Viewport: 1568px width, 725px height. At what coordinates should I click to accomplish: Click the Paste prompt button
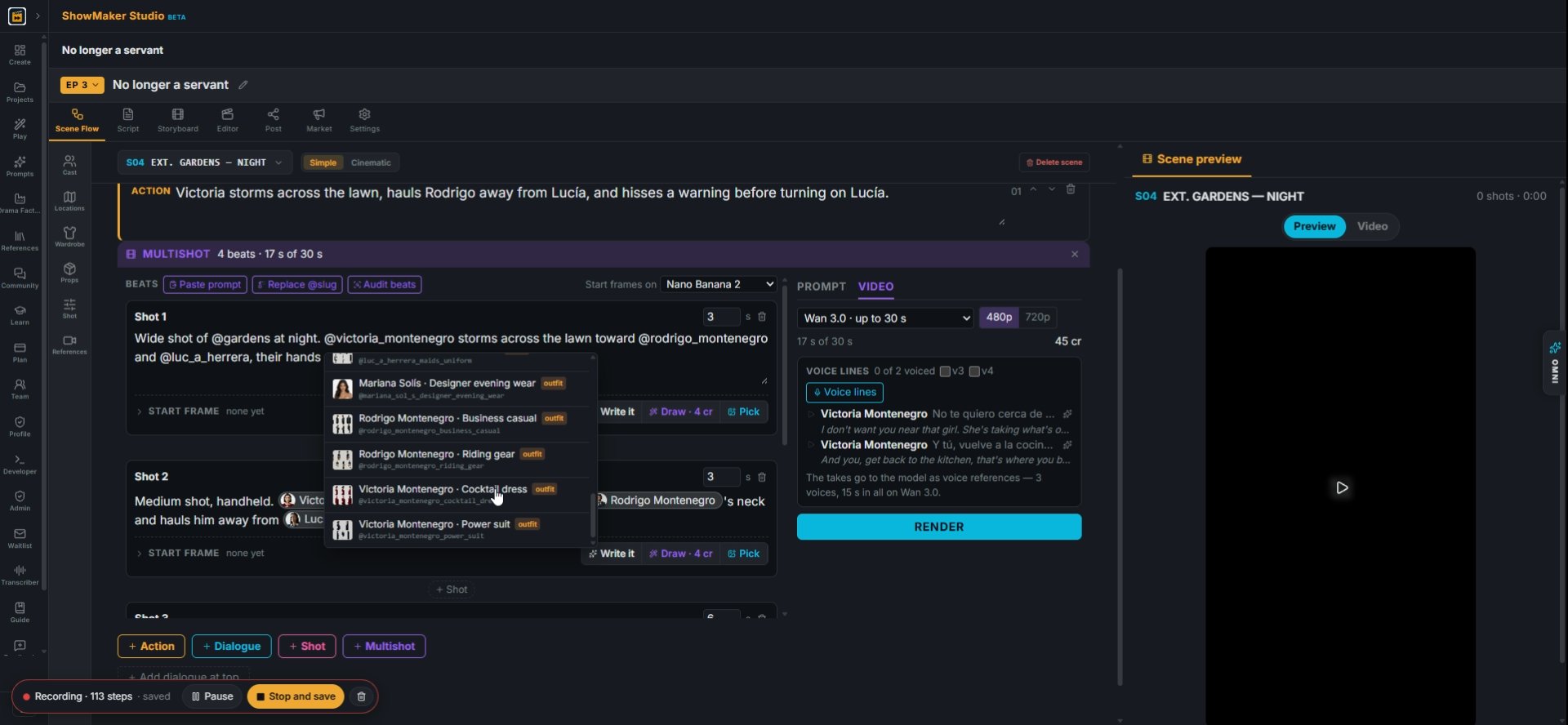[205, 284]
